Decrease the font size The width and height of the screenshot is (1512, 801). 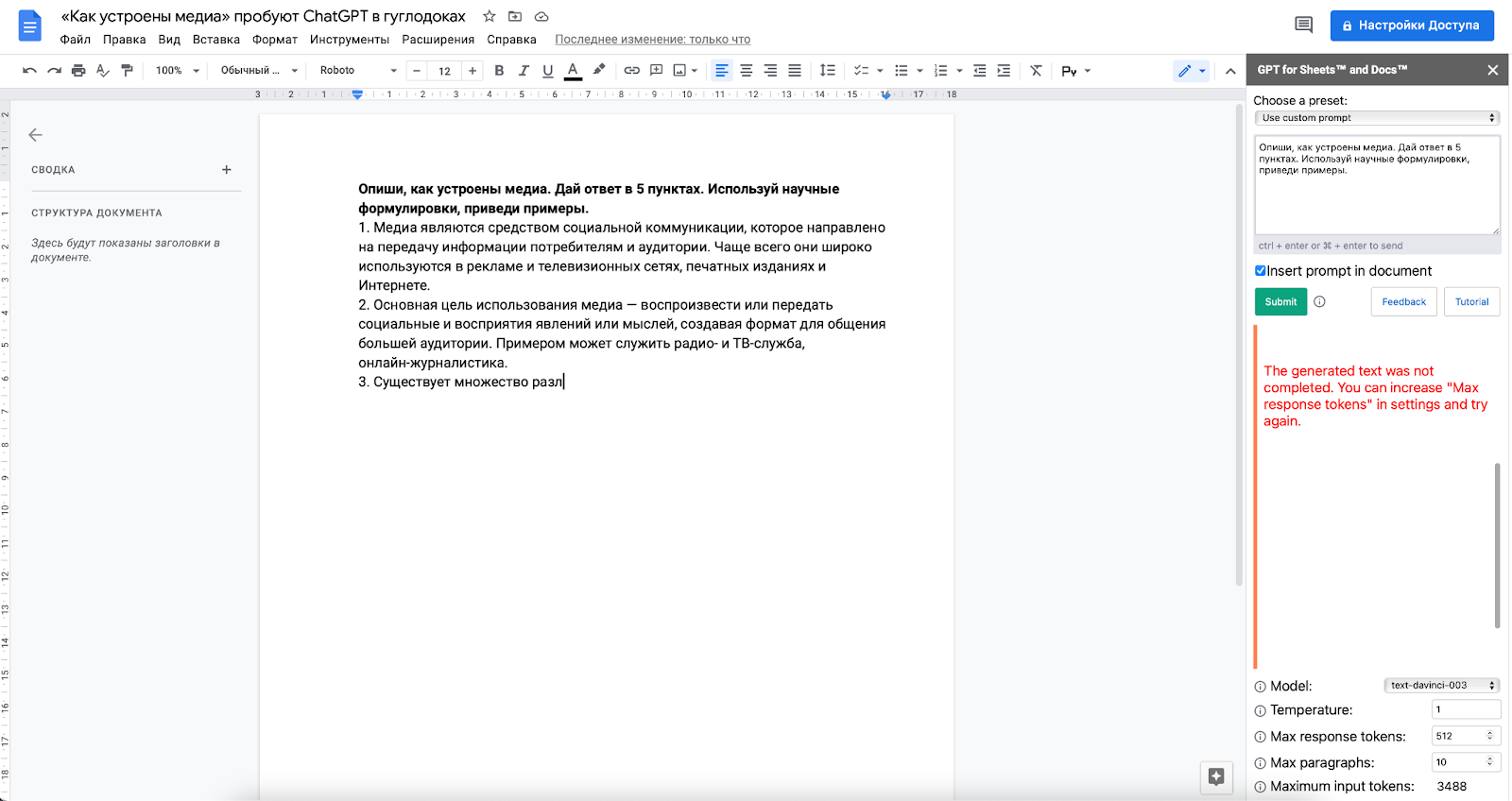417,71
